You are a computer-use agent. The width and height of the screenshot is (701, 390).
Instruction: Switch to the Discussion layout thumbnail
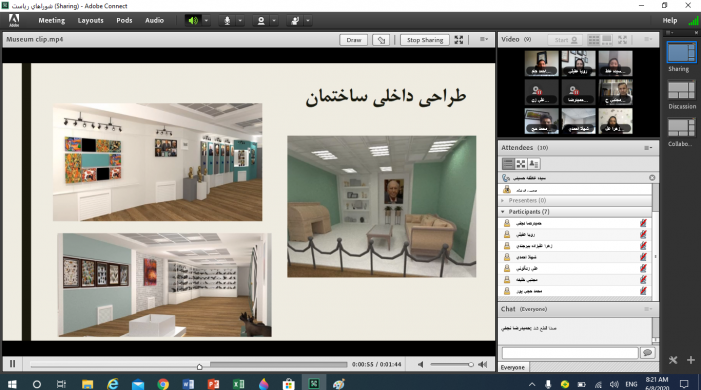pyautogui.click(x=681, y=90)
